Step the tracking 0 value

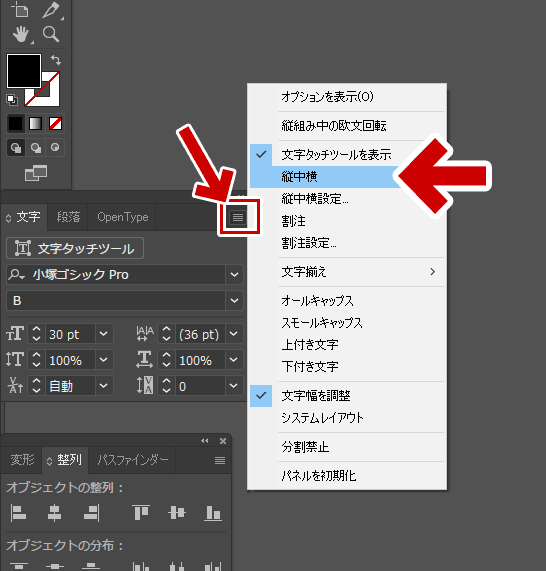click(x=166, y=386)
